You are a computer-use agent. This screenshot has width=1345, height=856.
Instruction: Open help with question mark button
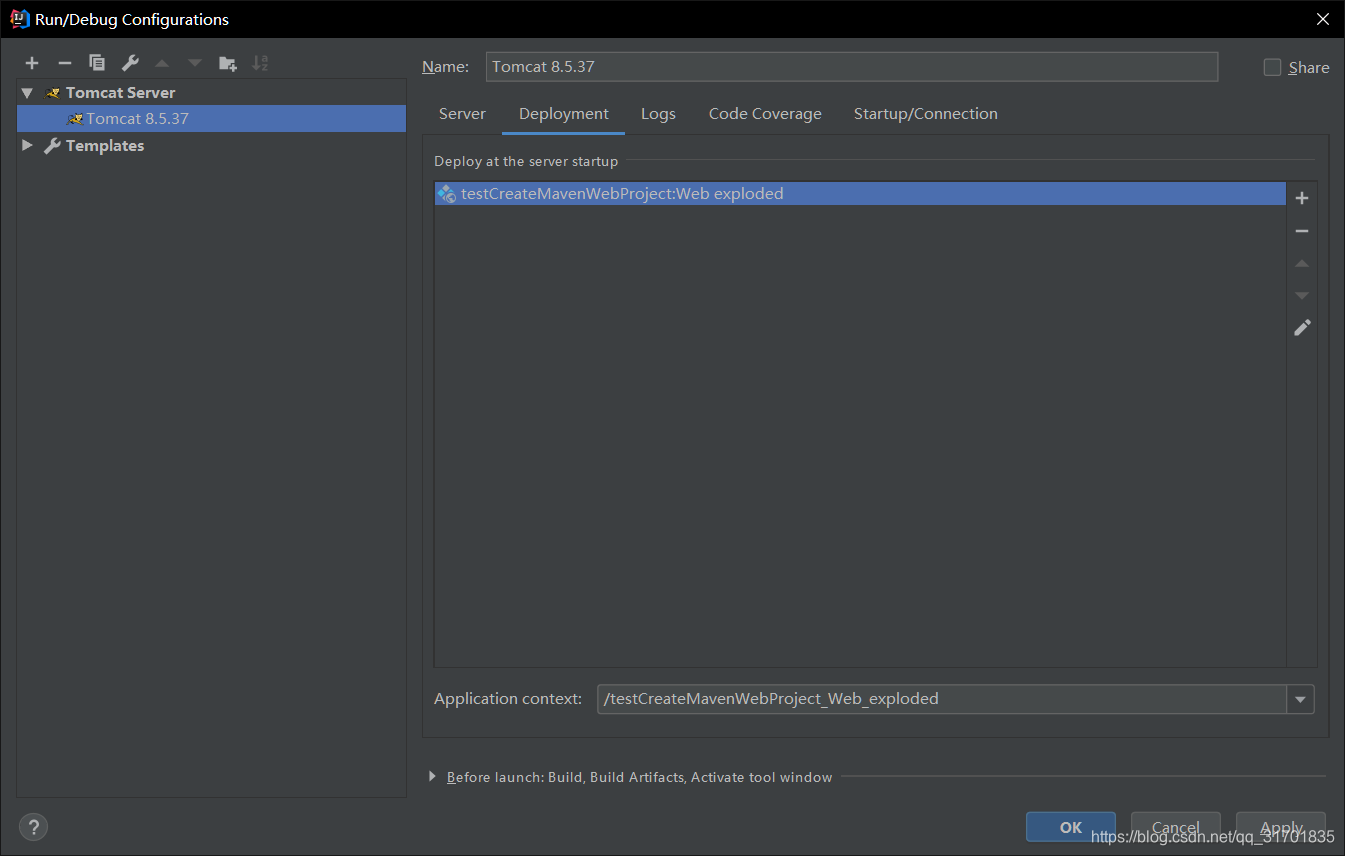click(x=33, y=827)
